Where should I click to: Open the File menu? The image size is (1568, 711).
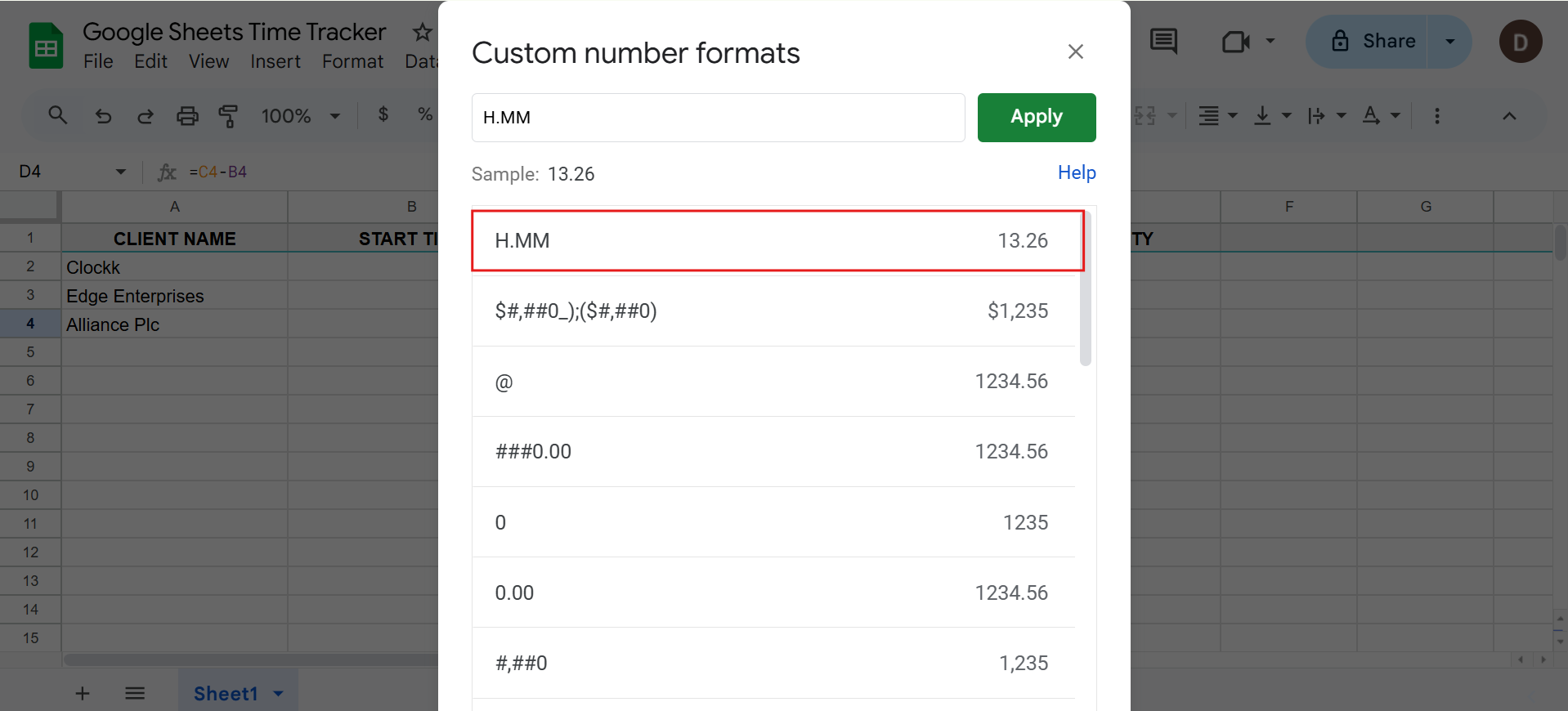click(x=98, y=62)
